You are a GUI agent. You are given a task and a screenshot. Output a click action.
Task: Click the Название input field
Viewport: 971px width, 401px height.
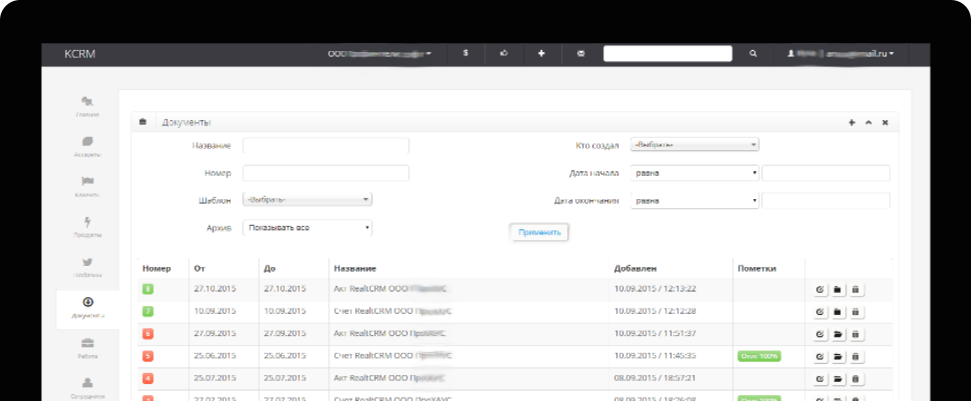[x=325, y=146]
